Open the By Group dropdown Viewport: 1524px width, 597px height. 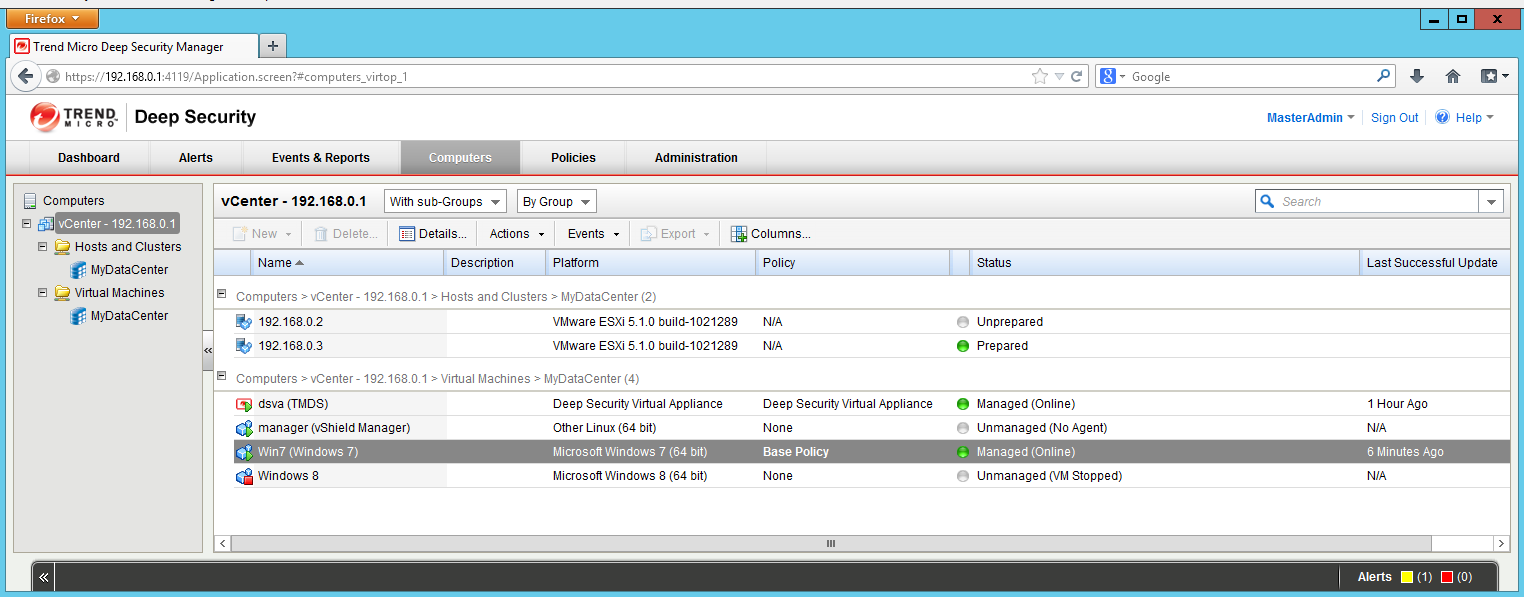point(556,201)
